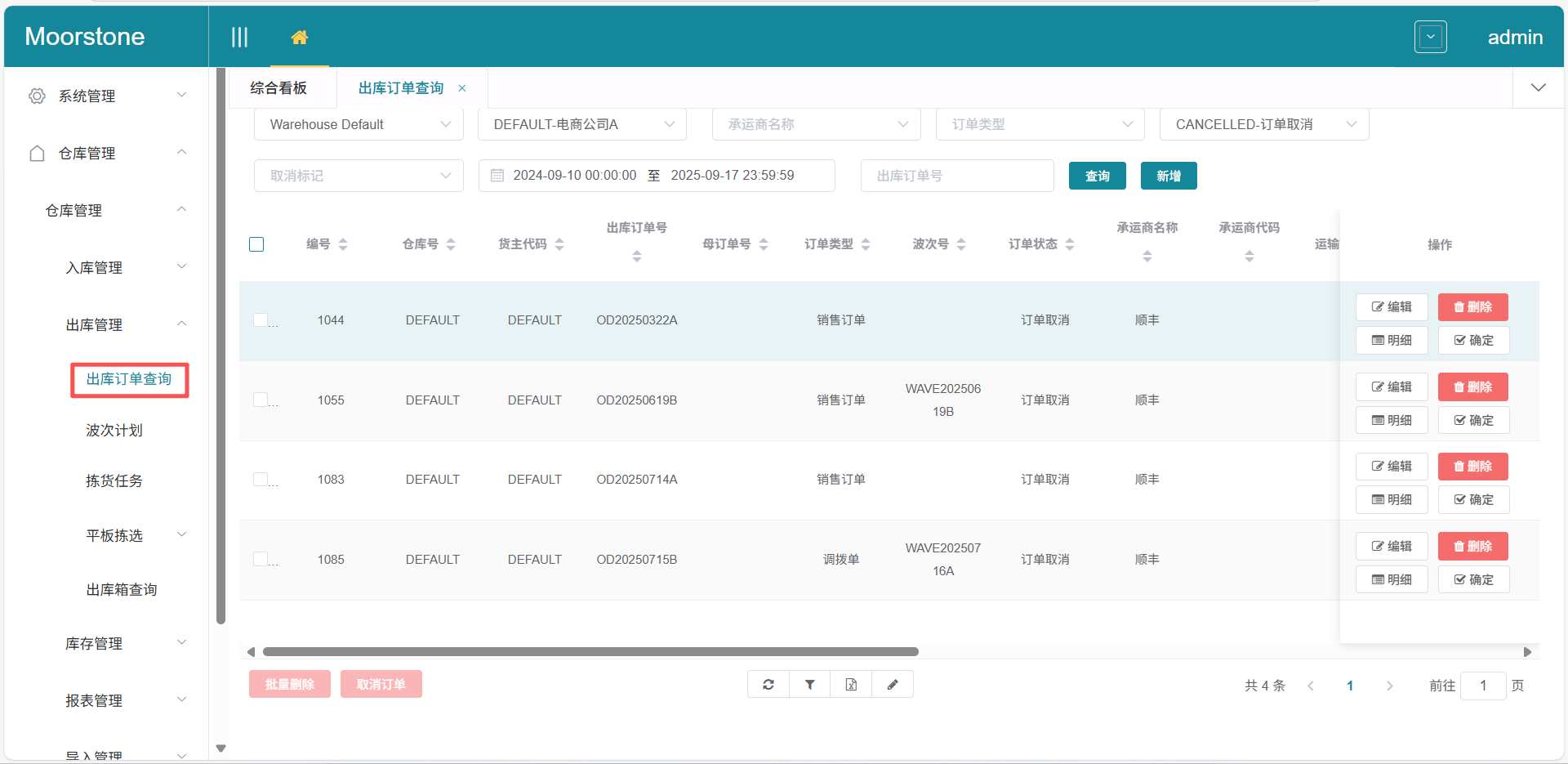Click the home icon in top navigation
This screenshot has width=1568, height=764.
pos(299,36)
